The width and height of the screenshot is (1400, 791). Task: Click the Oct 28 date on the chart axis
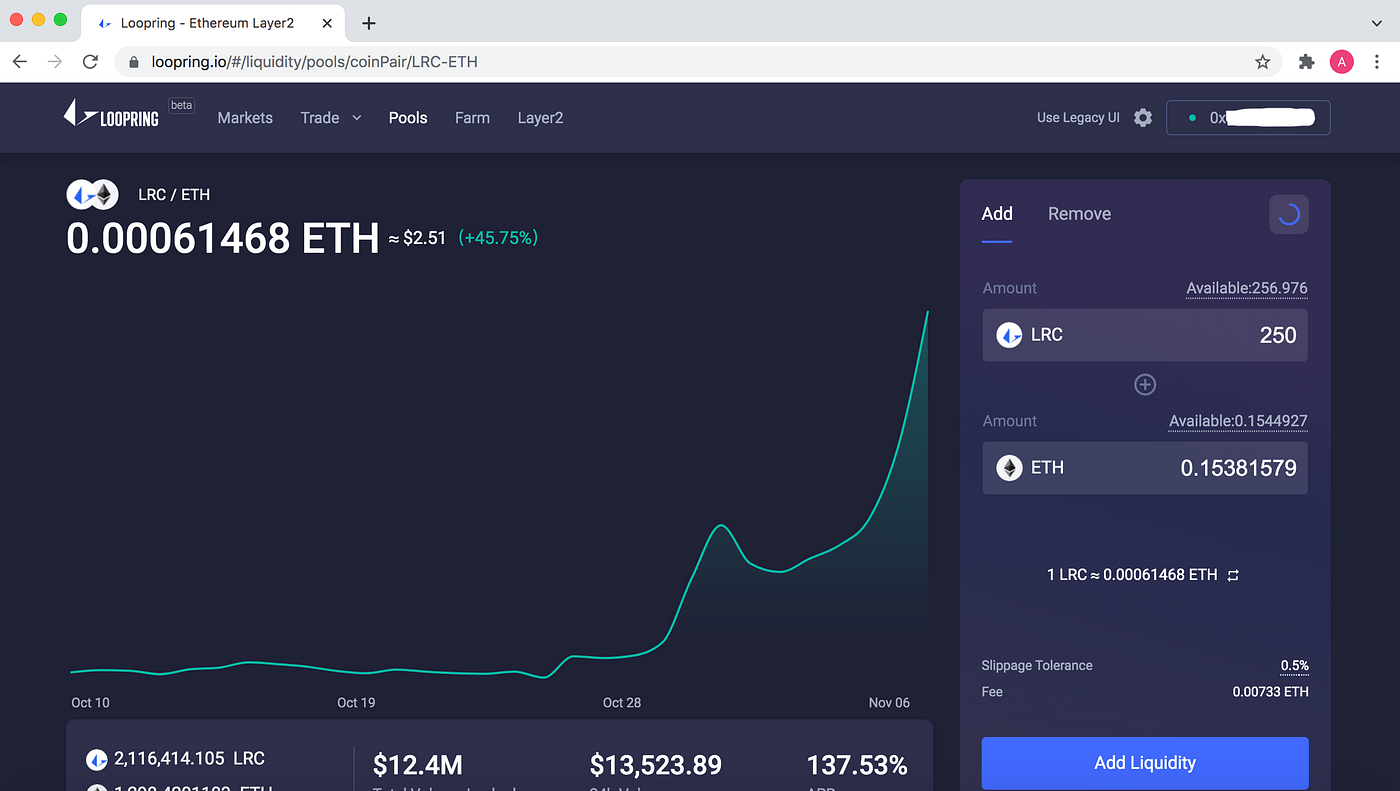(622, 703)
